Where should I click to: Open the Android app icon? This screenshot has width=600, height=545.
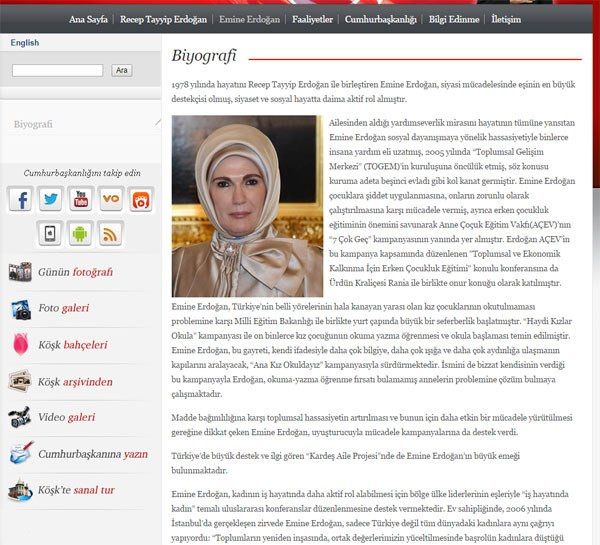(81, 234)
